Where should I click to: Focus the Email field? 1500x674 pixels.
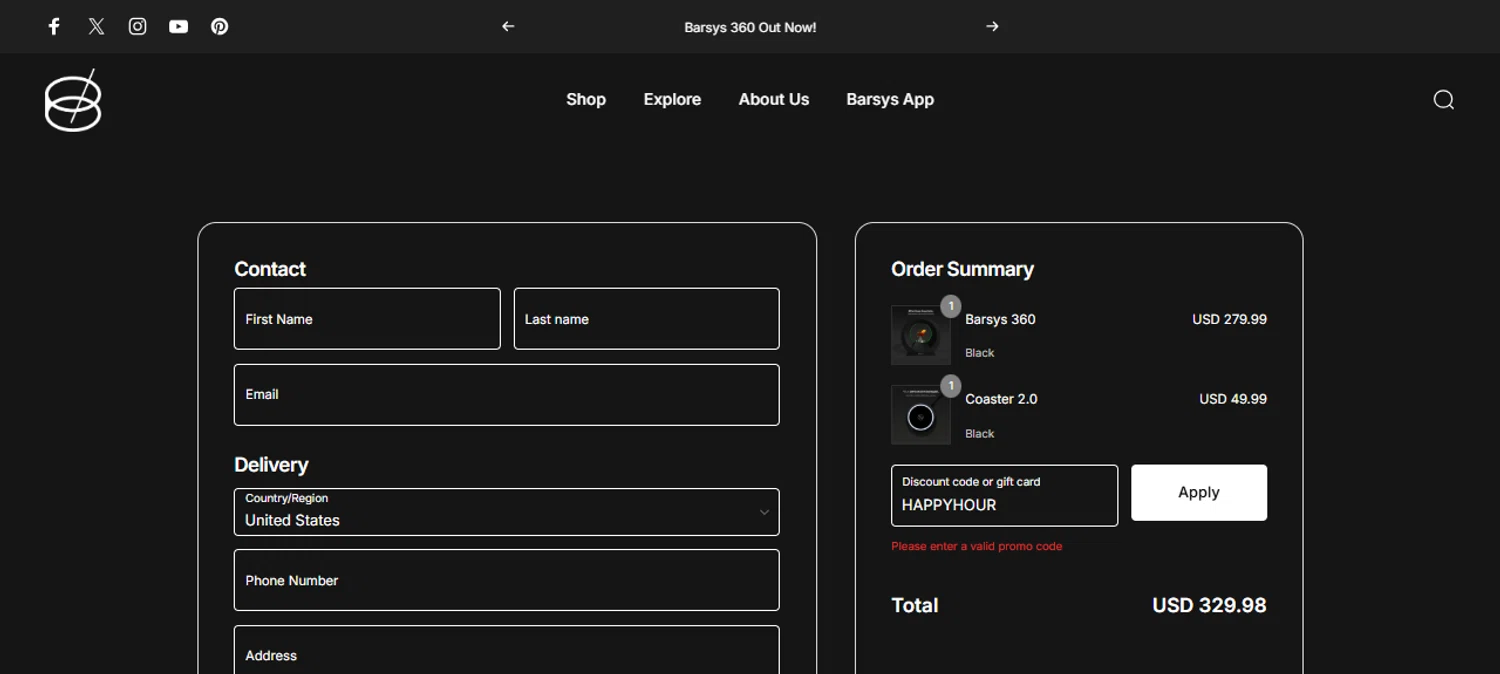coord(507,395)
